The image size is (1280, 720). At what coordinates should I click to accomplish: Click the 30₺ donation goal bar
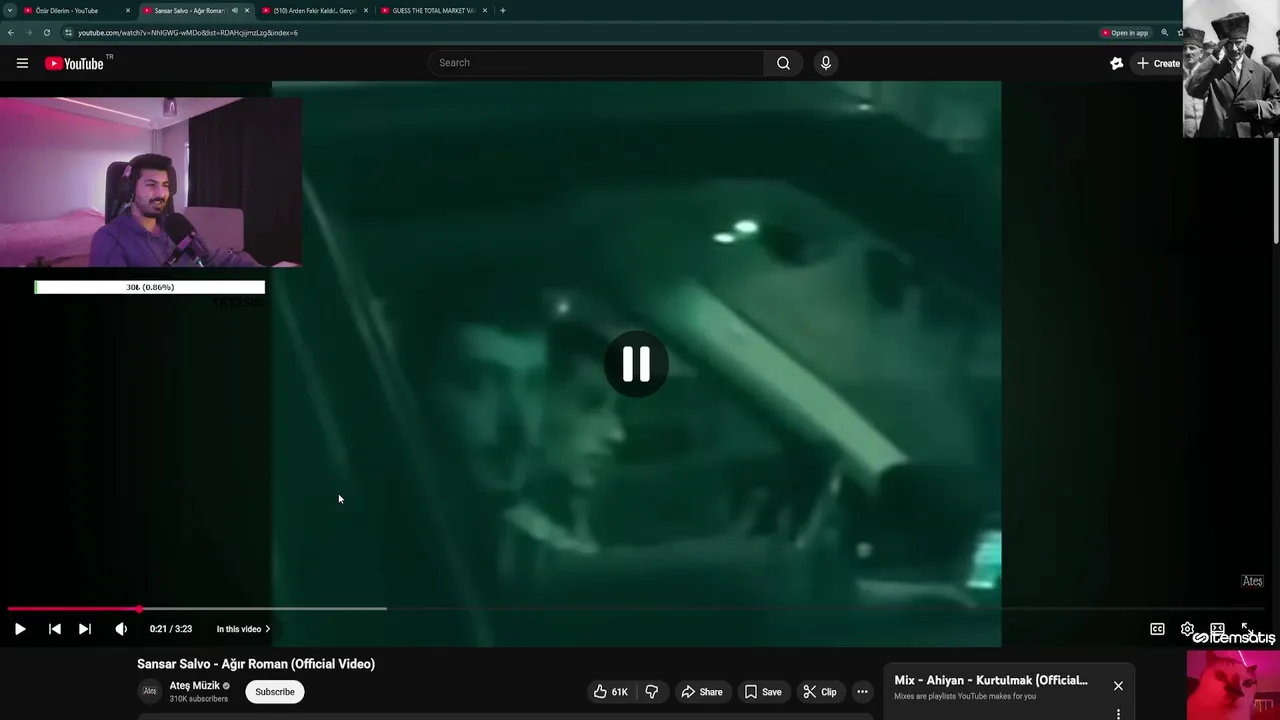click(x=150, y=287)
